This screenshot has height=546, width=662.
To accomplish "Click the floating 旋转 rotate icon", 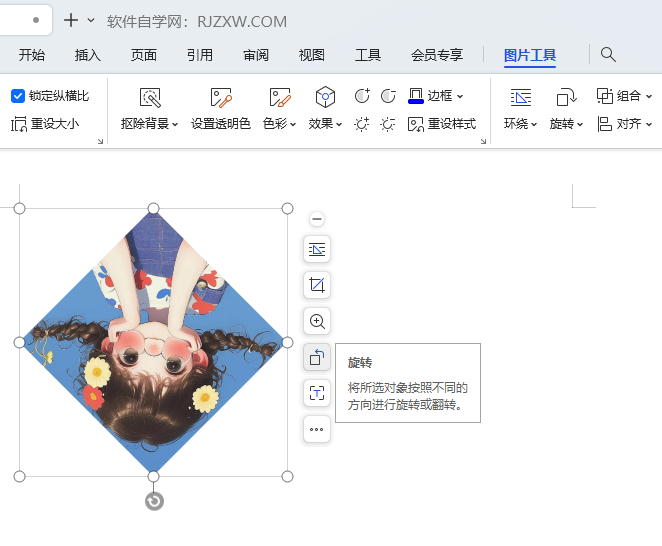I will 317,357.
